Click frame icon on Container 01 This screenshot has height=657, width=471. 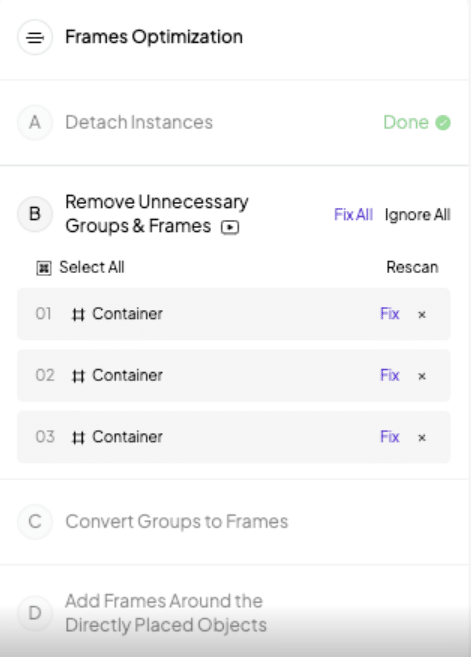click(x=78, y=314)
